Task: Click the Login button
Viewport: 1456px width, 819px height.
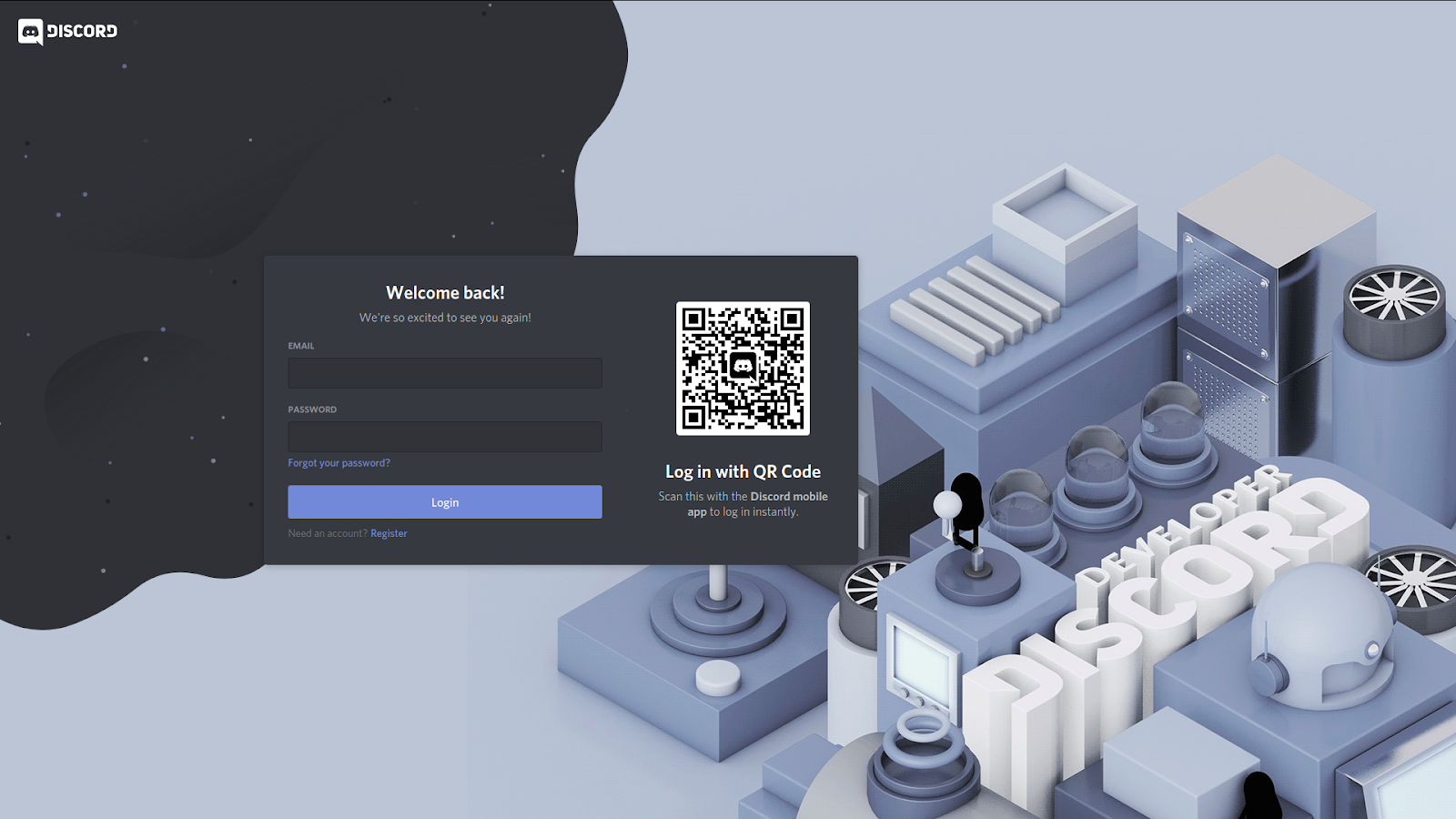Action: [445, 502]
